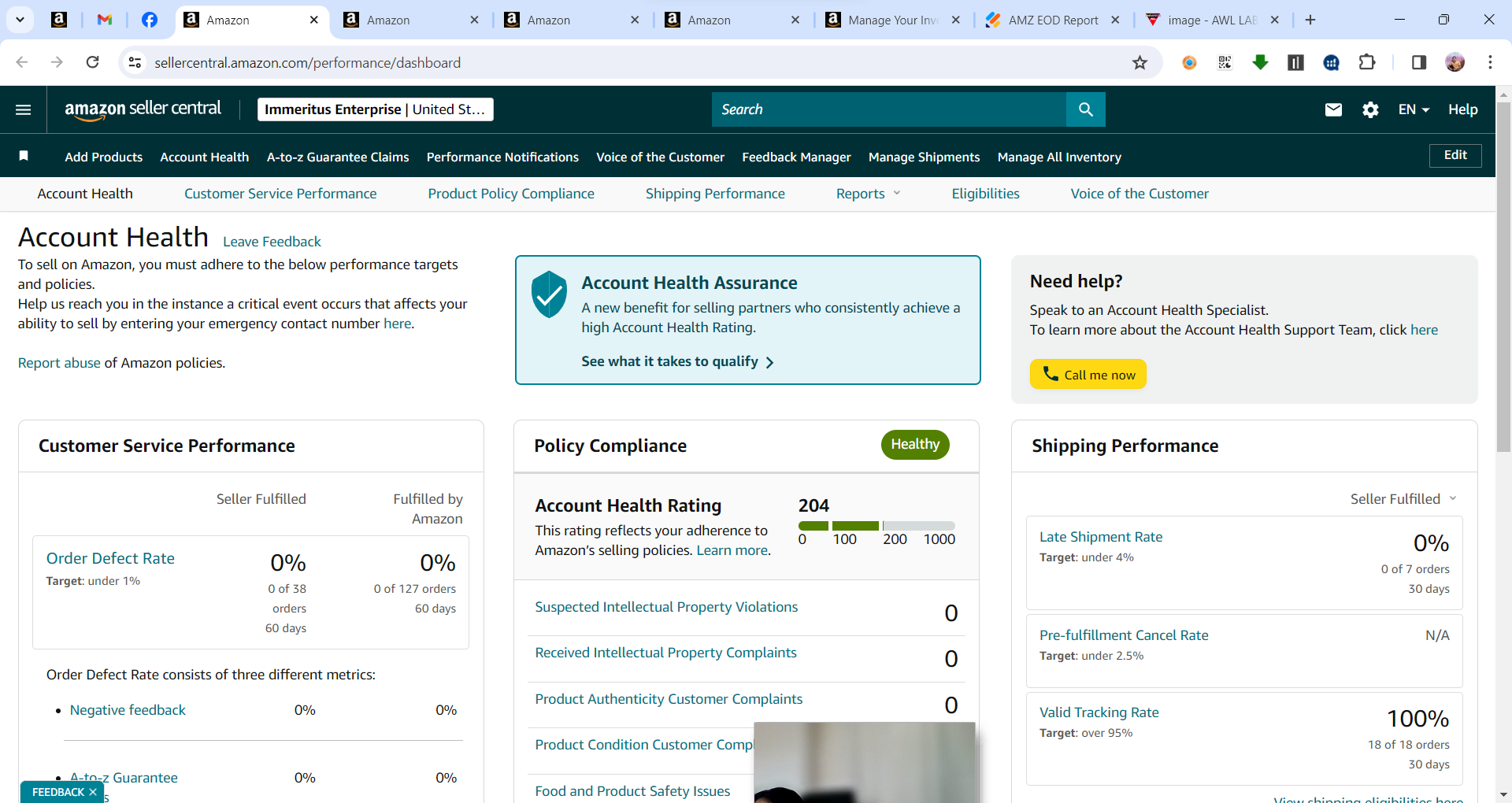This screenshot has width=1512, height=803.
Task: Open the Seller Central hamburger menu
Action: 24,109
